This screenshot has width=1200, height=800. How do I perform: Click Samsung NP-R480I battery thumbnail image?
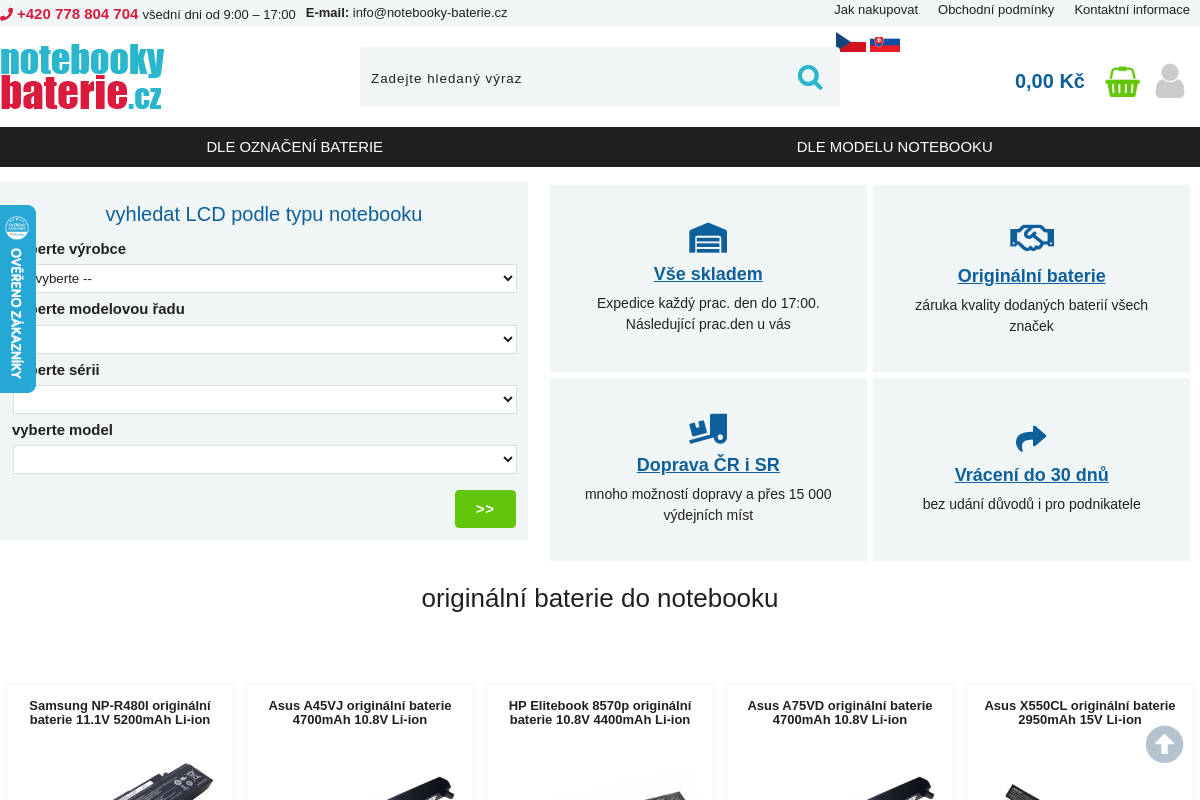160,782
